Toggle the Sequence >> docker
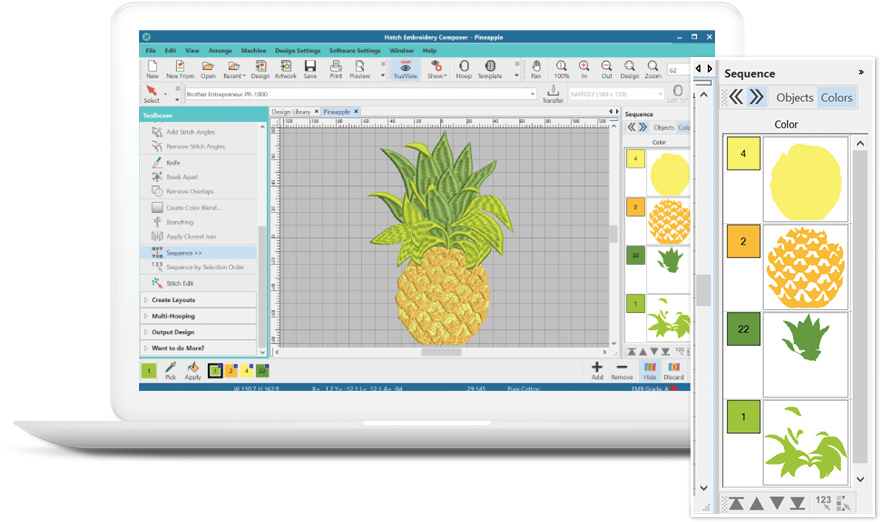The image size is (880, 522). [198, 253]
